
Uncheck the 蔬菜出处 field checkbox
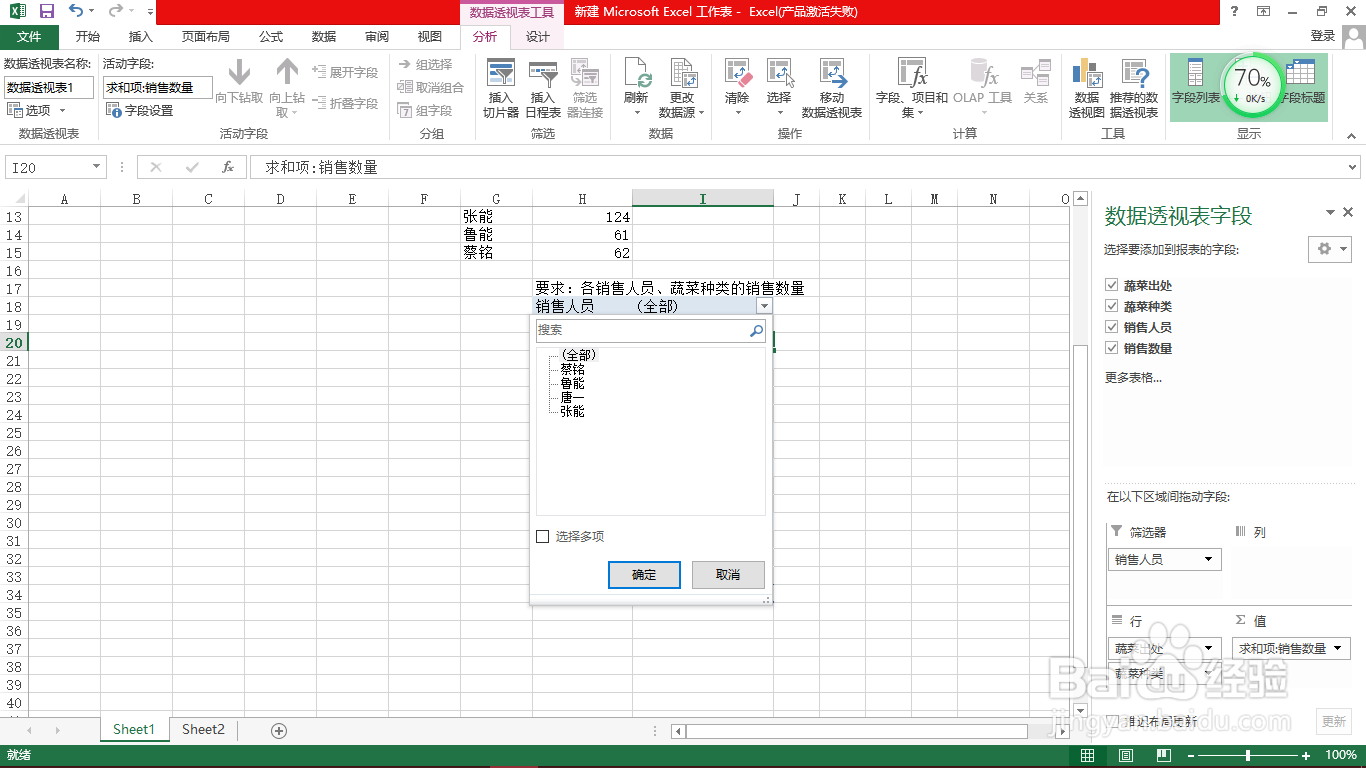coord(1112,284)
